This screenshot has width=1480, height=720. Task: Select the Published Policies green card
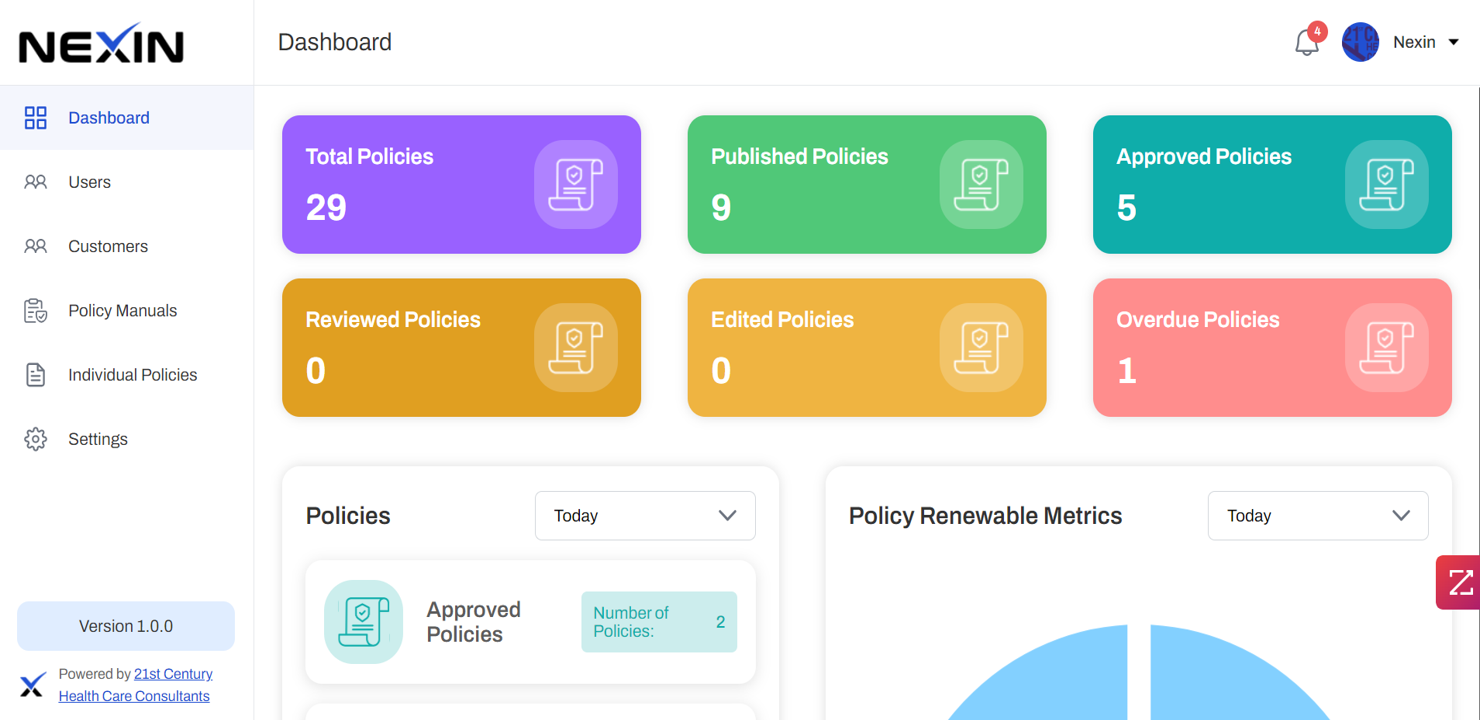866,185
